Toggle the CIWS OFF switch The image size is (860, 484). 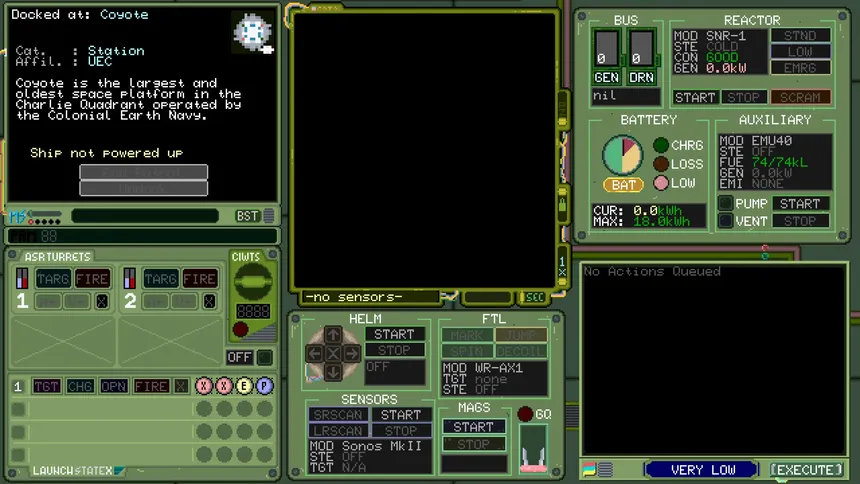(x=240, y=358)
